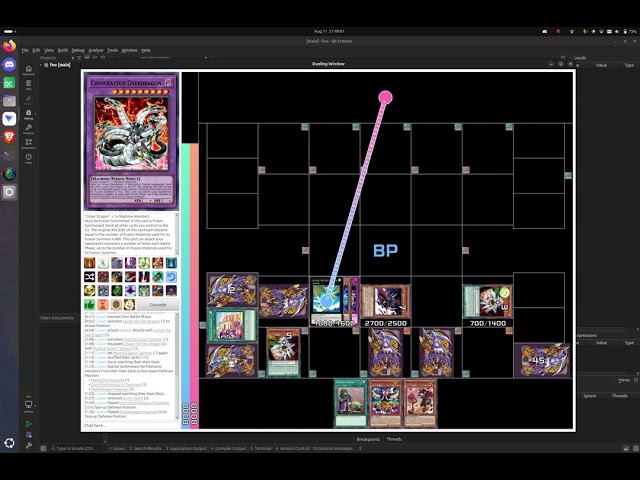640x480 pixels.
Task: Switch to Edit mode in Qt Creator sidebar
Action: (29, 84)
